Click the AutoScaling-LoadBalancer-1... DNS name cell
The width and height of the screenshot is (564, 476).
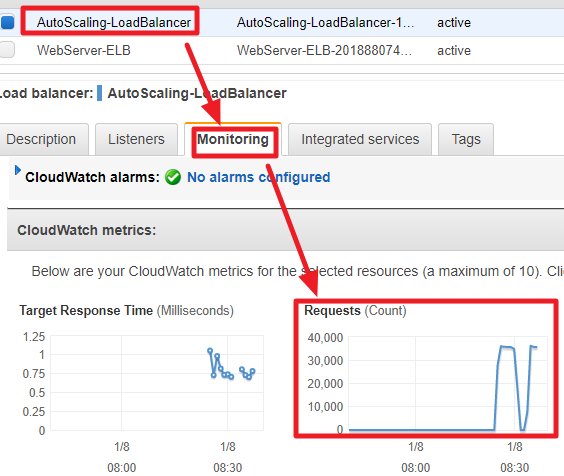tap(325, 22)
